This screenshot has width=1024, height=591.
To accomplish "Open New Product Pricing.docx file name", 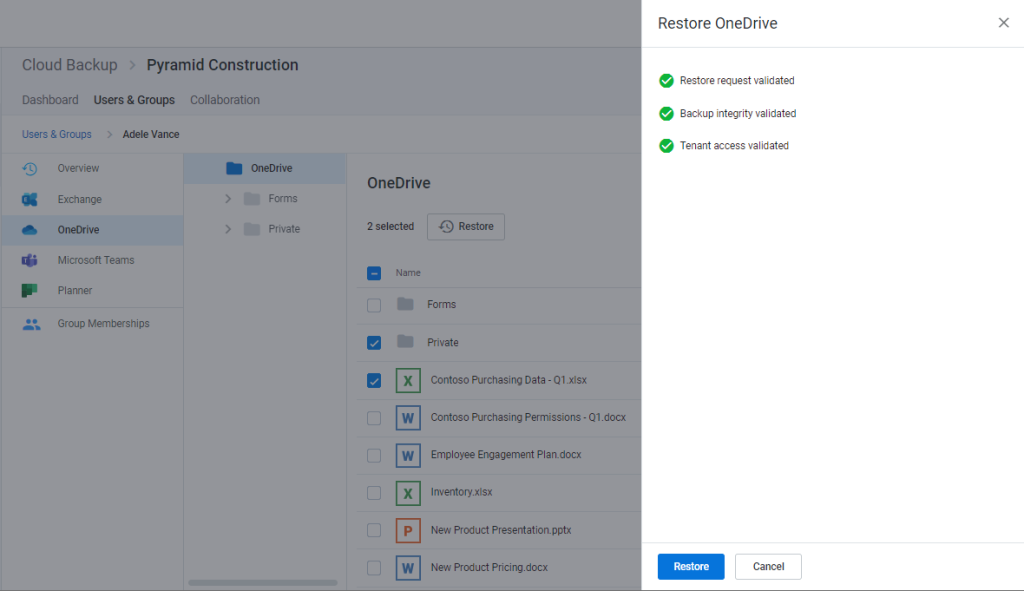I will [489, 567].
